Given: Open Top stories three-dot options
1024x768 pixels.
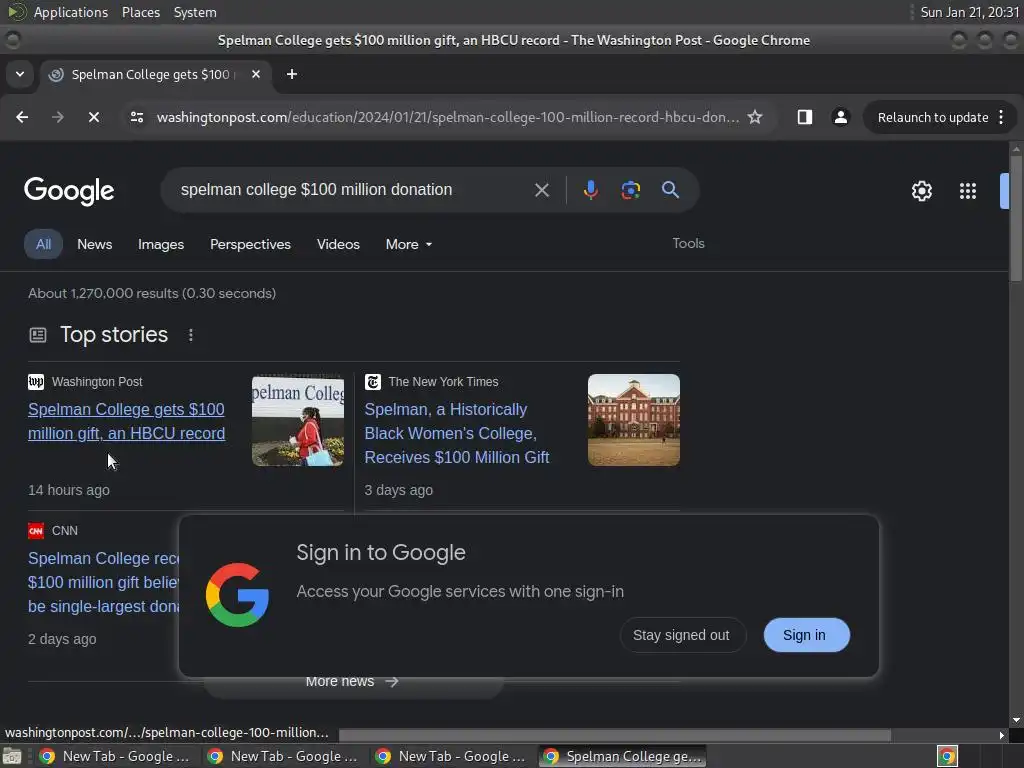Looking at the screenshot, I should (191, 335).
